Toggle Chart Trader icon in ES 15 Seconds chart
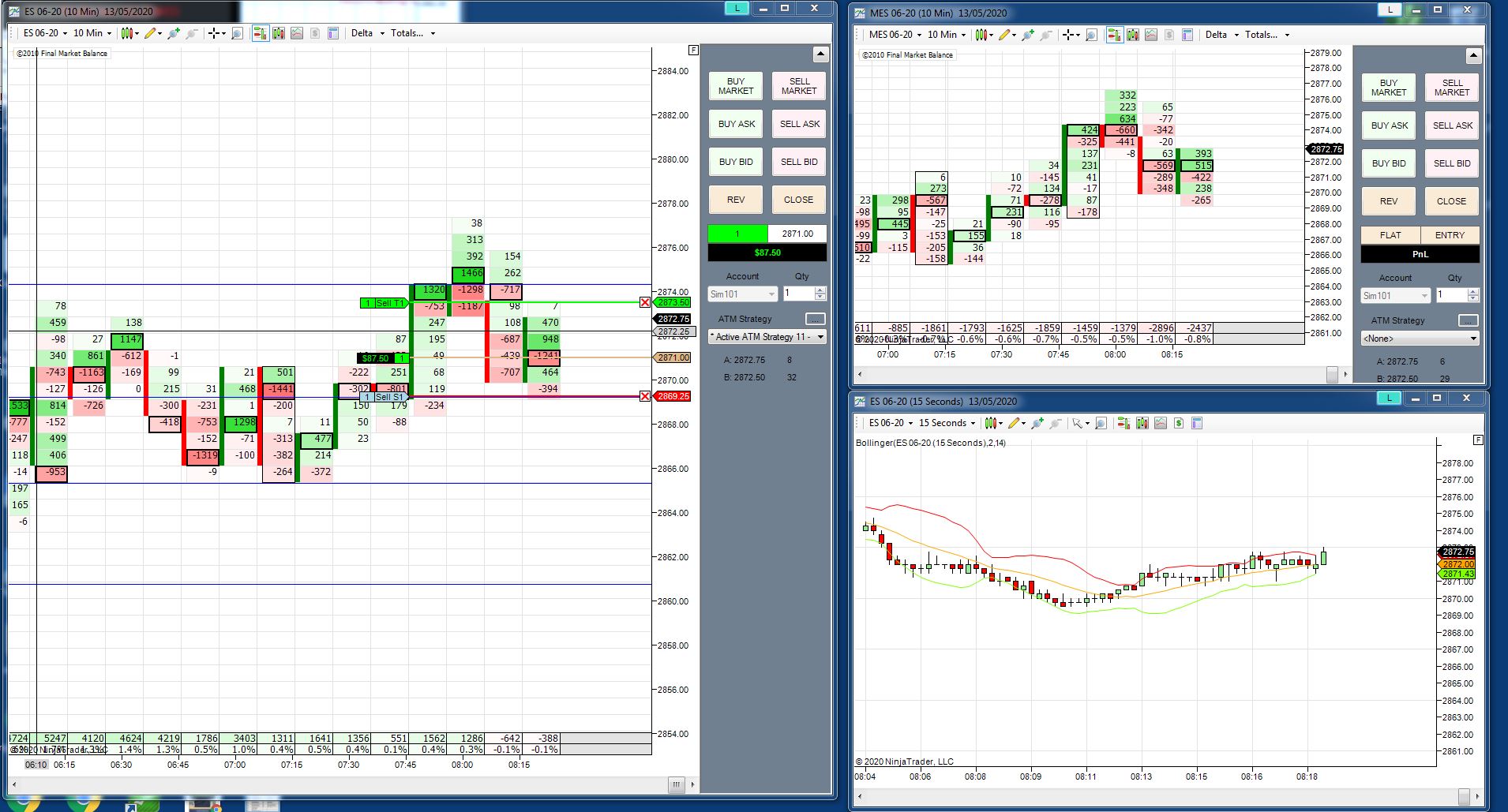Screen dimensions: 1508x812 tap(1123, 423)
